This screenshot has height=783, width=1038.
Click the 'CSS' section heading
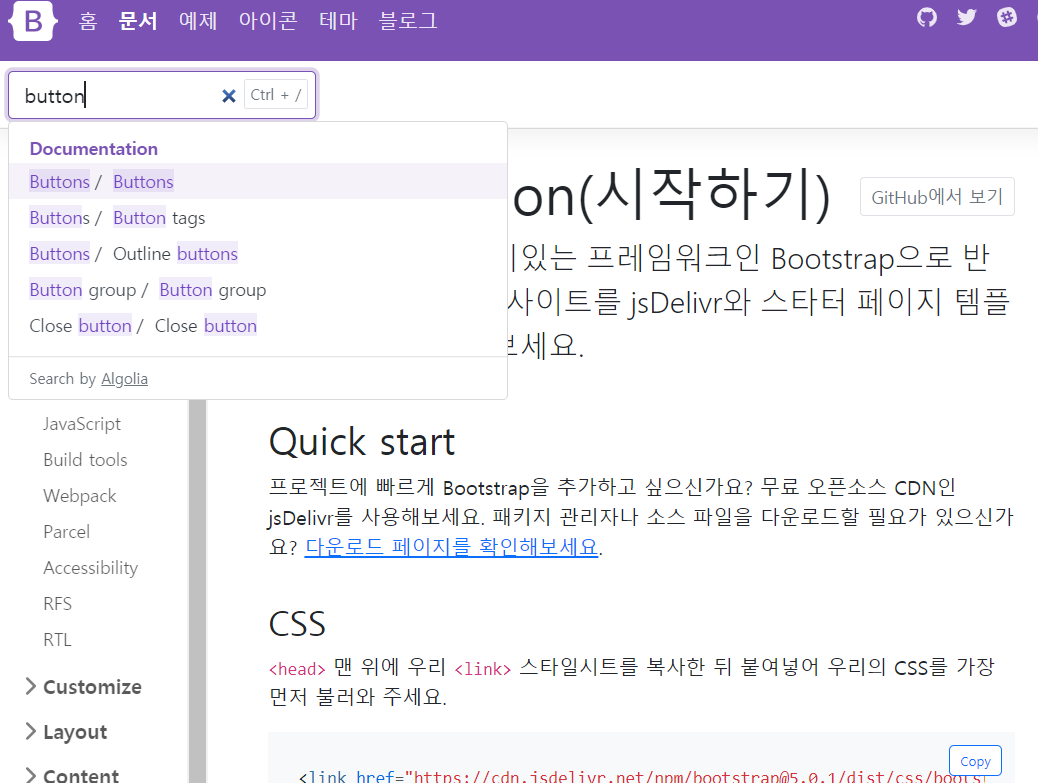297,624
